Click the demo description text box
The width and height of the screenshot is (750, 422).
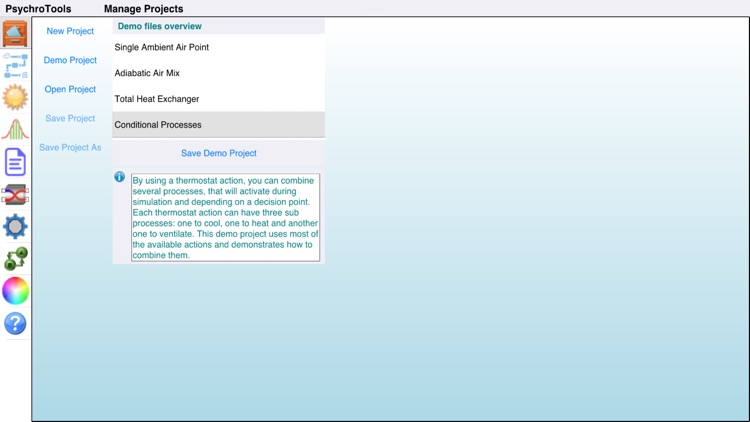[x=225, y=218]
